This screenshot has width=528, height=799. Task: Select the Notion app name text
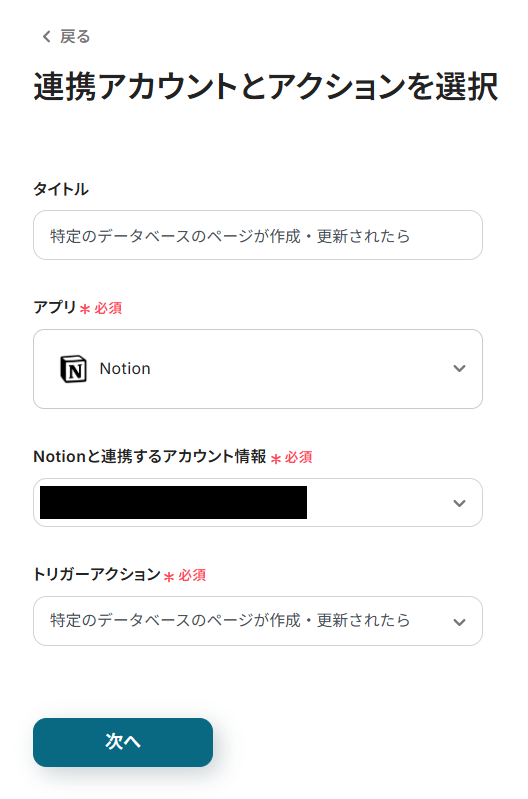(125, 368)
